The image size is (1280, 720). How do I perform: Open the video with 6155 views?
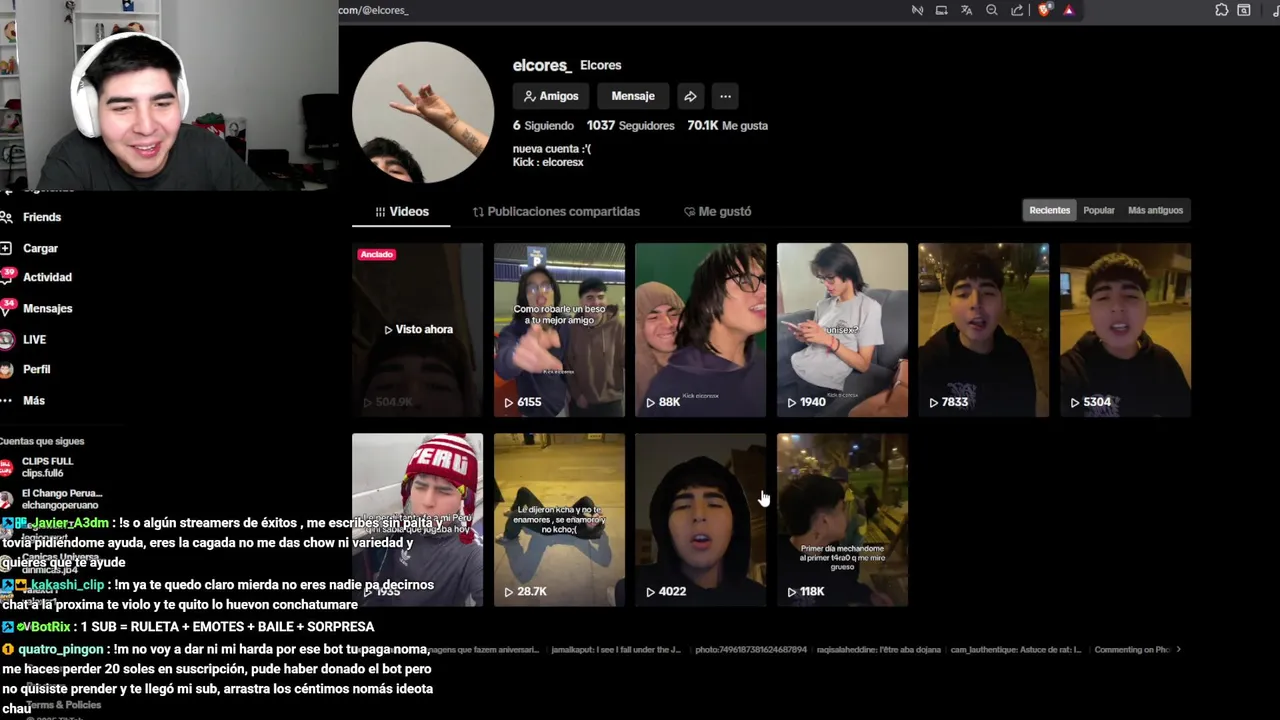click(559, 330)
